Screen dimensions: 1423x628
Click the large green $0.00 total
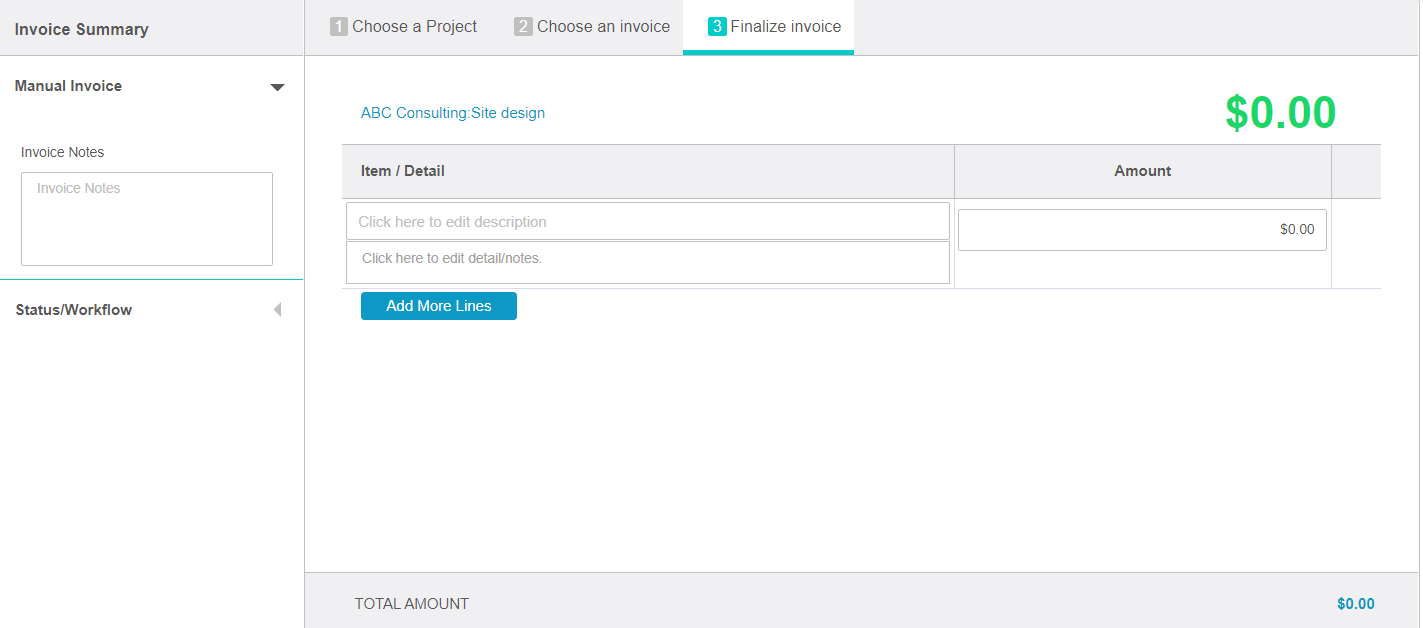pos(1280,113)
